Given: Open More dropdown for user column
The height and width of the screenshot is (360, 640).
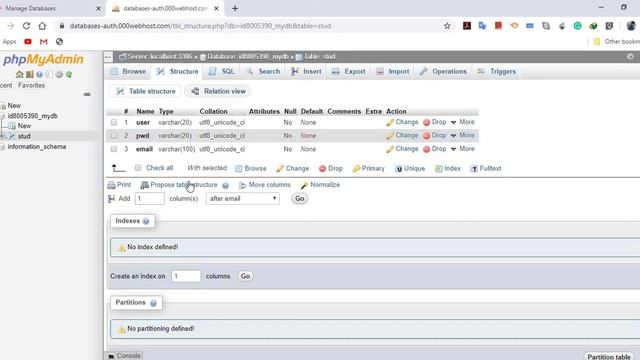Looking at the screenshot, I should 462,122.
